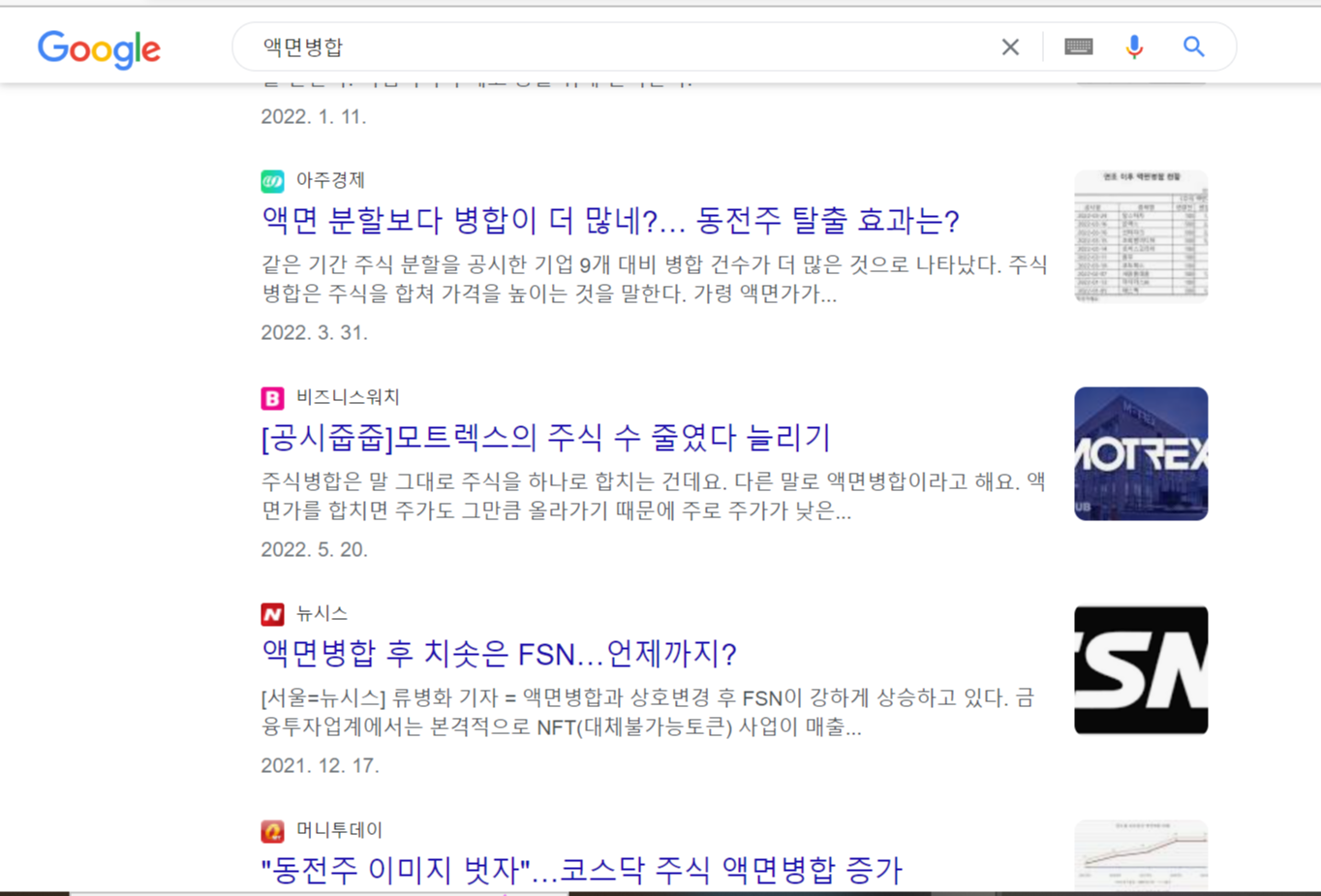The height and width of the screenshot is (896, 1321).
Task: Click the snippet starting [서울=뉴시스] 류병화 기자
Action: pos(648,712)
